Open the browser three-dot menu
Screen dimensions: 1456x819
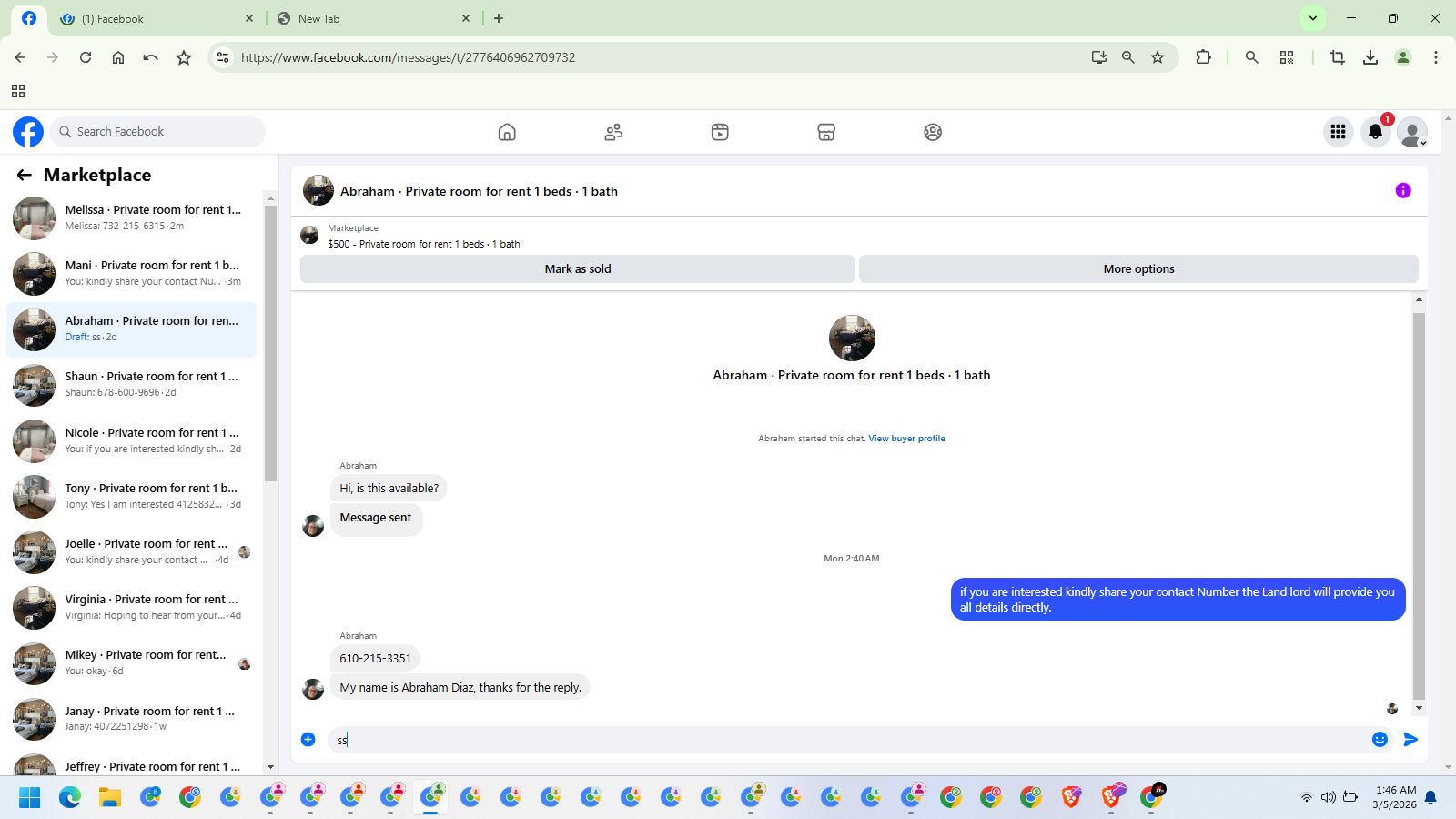(1436, 57)
